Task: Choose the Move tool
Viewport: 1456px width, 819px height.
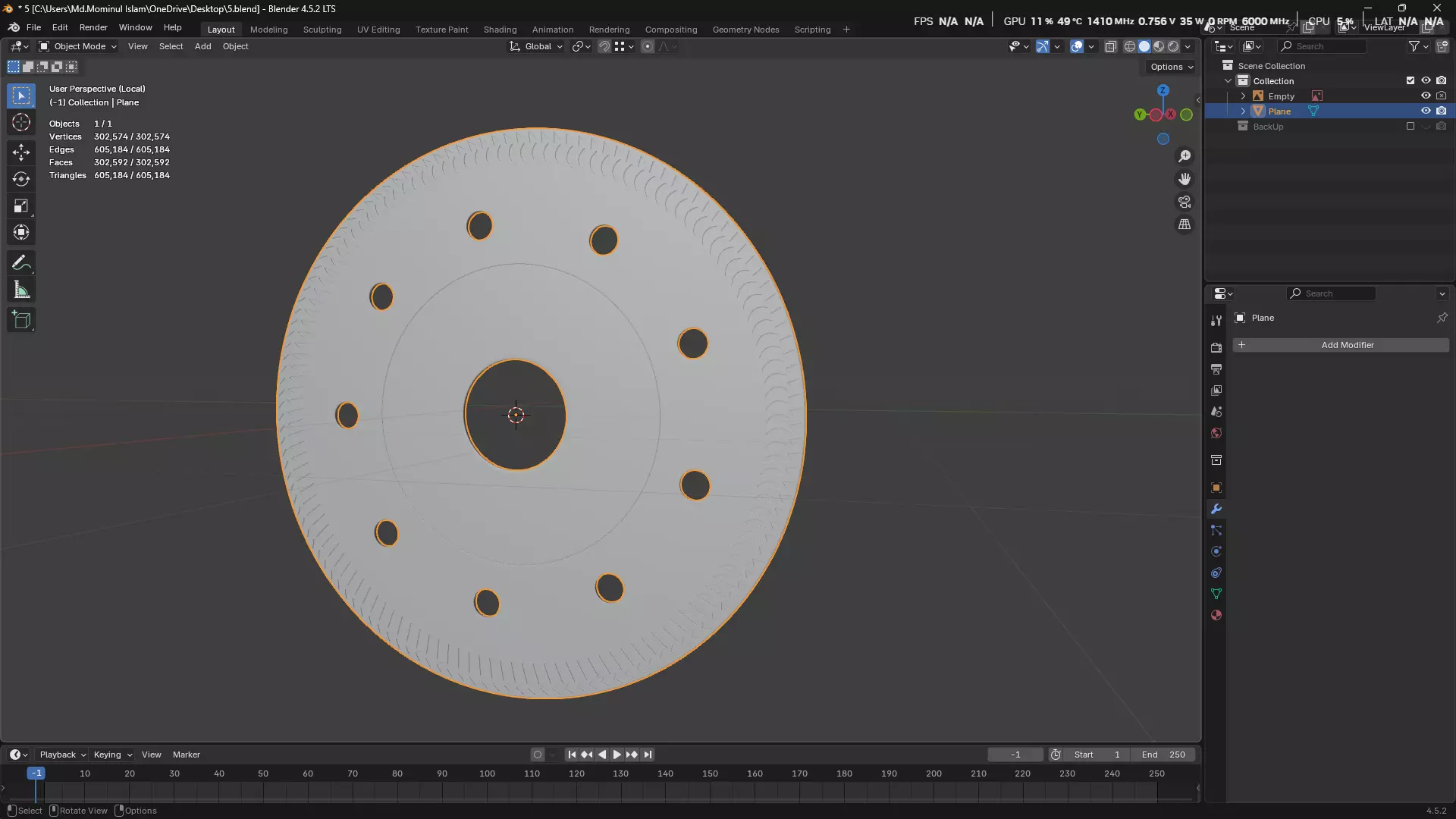Action: (x=21, y=152)
